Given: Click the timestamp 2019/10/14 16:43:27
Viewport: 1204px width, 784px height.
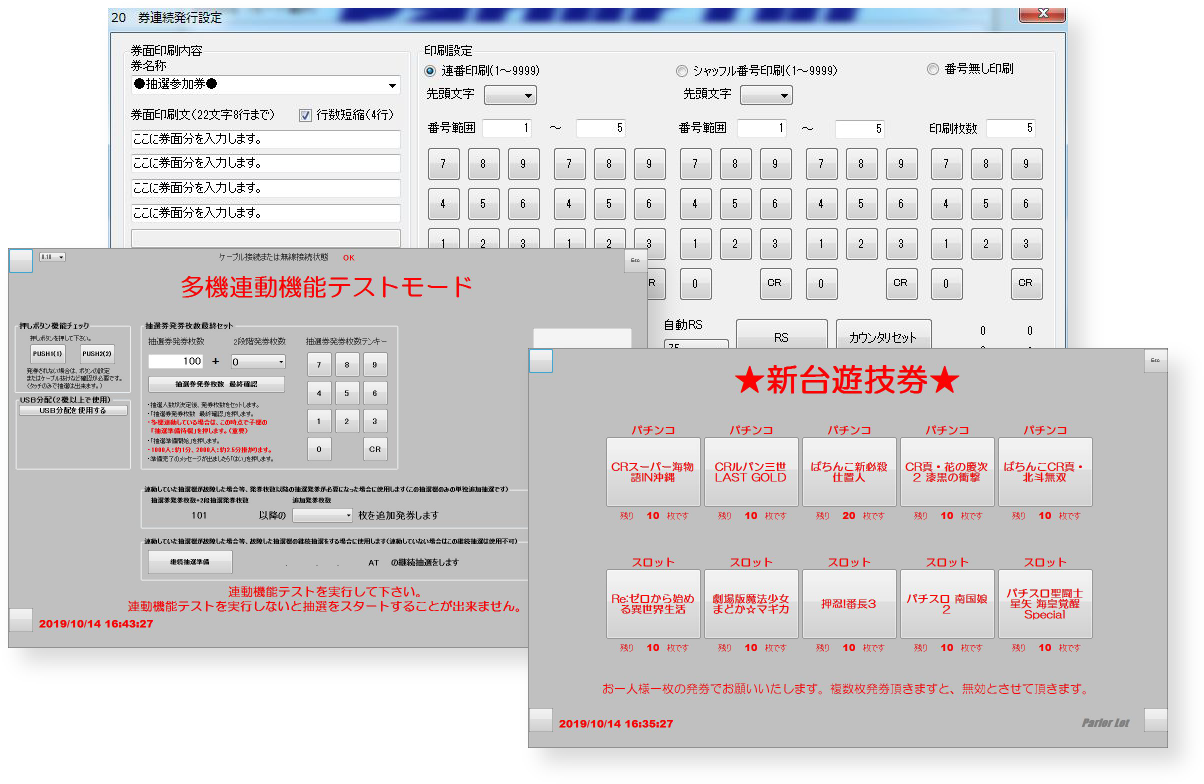Looking at the screenshot, I should click(x=96, y=623).
